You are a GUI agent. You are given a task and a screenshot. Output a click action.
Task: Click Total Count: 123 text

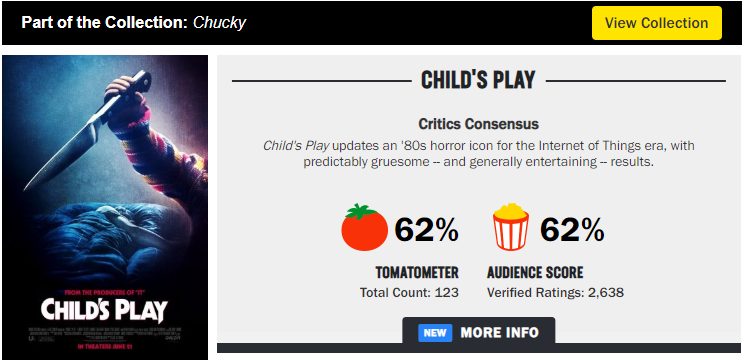point(409,292)
